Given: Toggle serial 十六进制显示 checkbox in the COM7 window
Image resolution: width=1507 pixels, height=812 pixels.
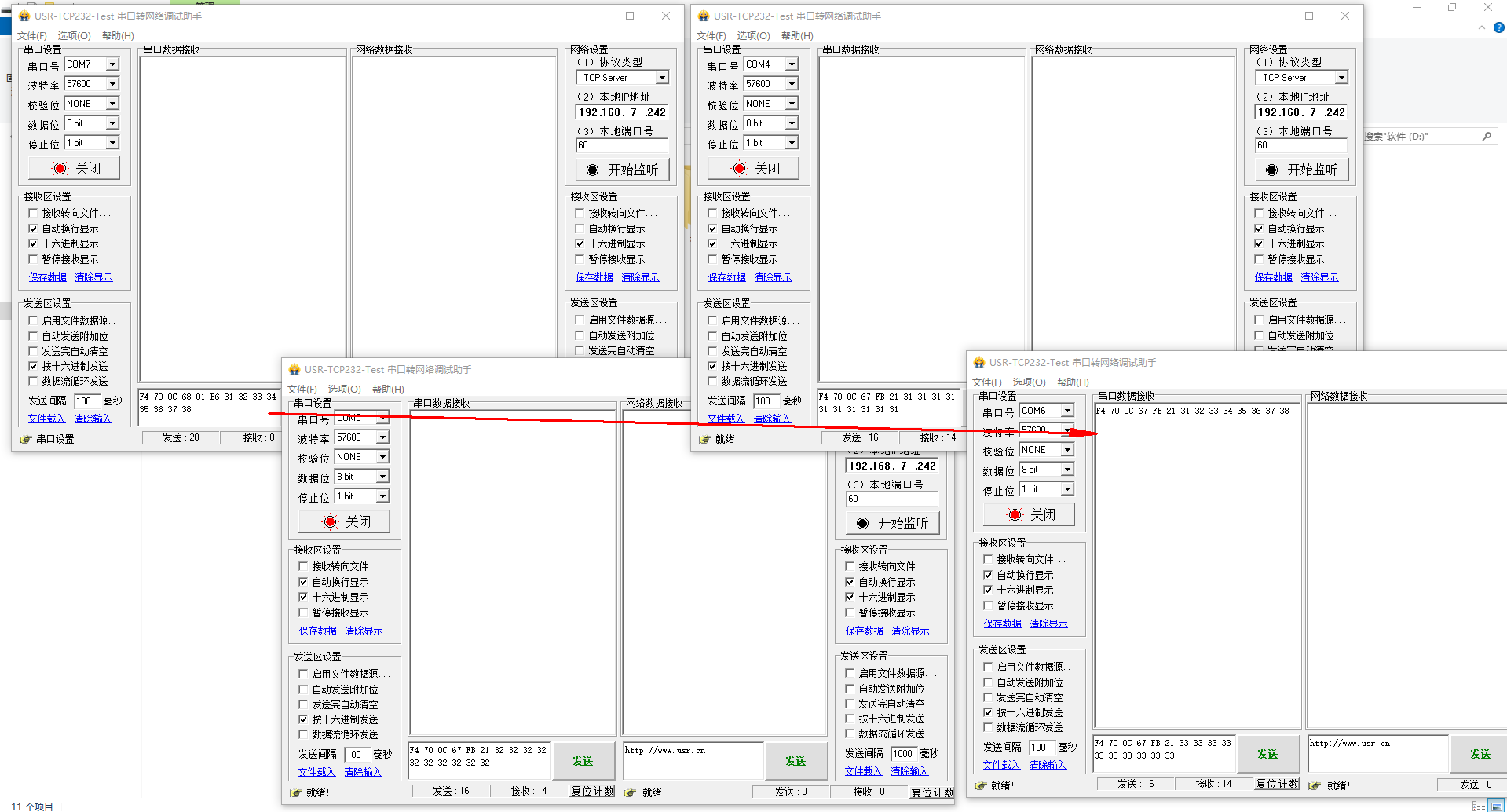Looking at the screenshot, I should (x=33, y=243).
